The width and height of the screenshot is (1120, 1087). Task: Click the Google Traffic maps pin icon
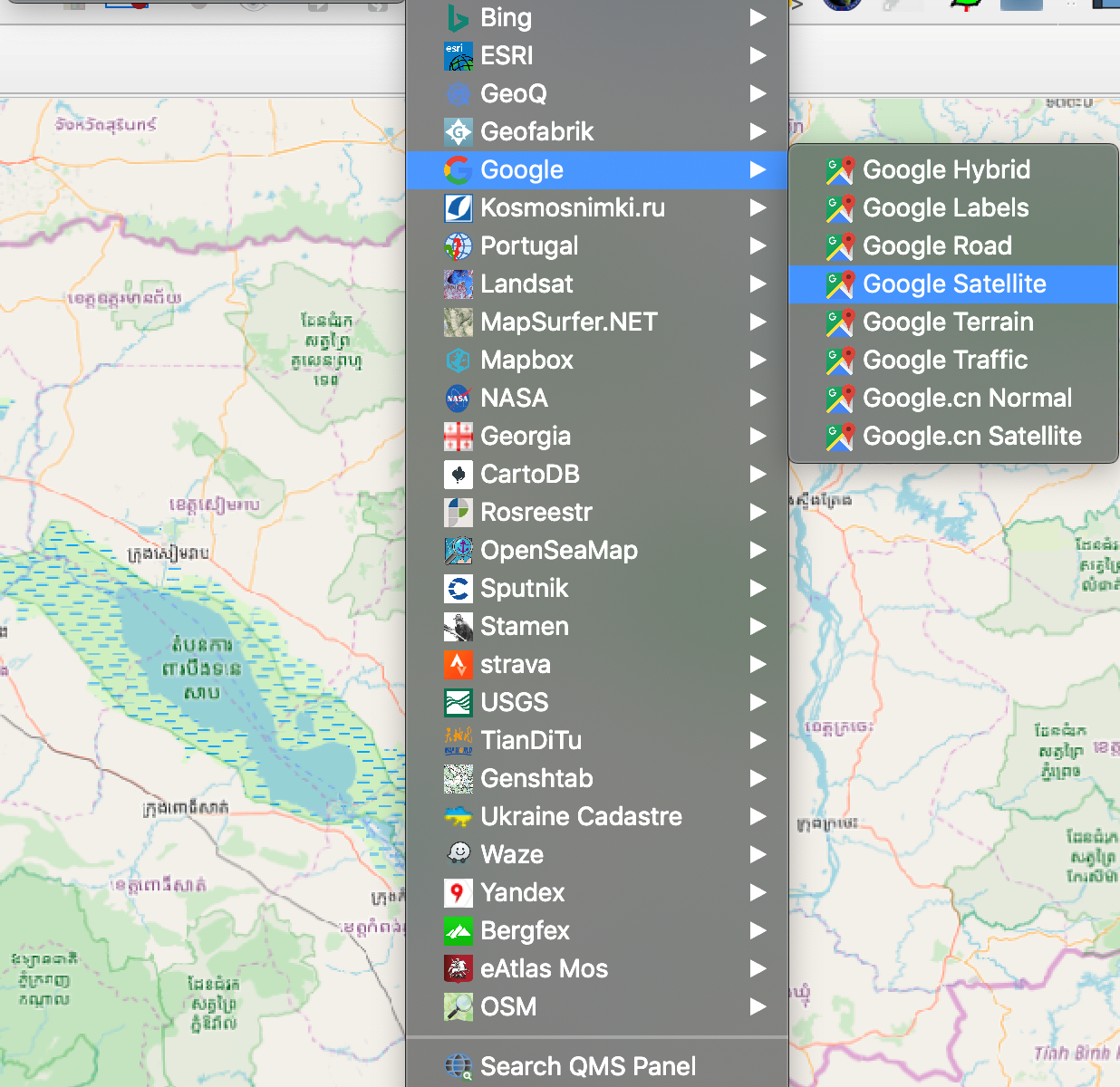pyautogui.click(x=841, y=361)
